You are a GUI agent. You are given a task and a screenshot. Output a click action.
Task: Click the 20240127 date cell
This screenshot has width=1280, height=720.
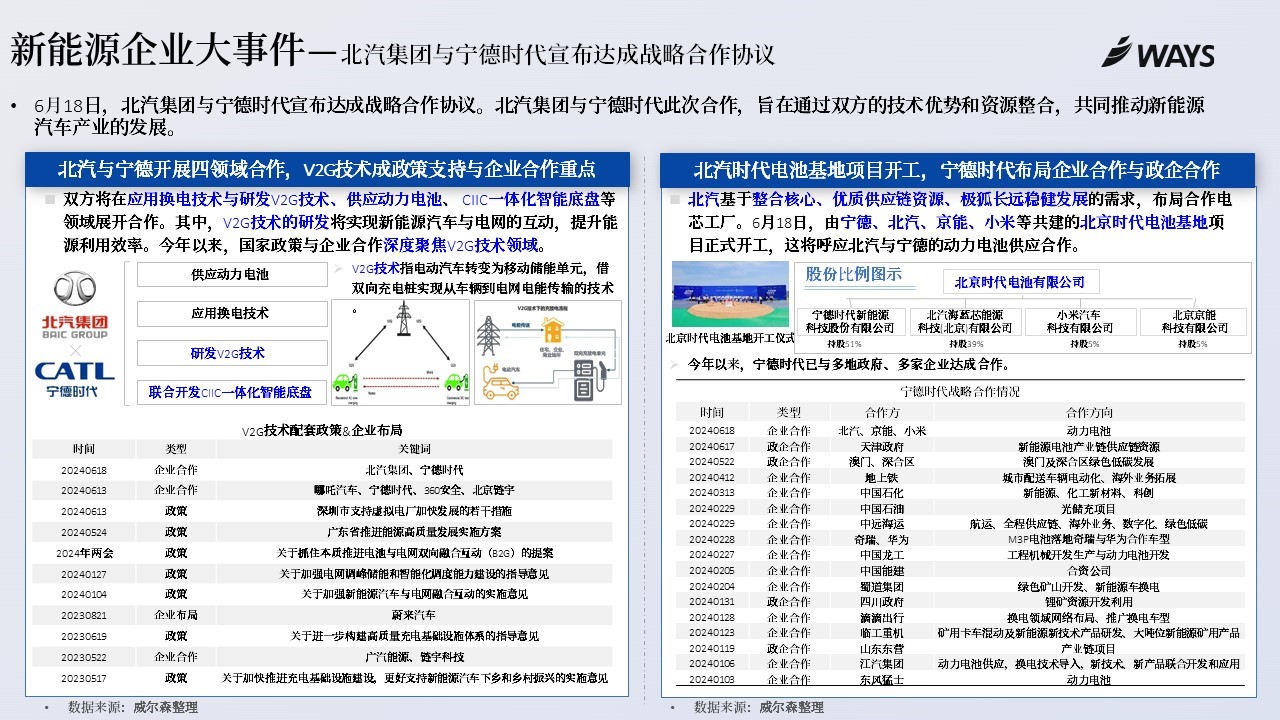[84, 573]
